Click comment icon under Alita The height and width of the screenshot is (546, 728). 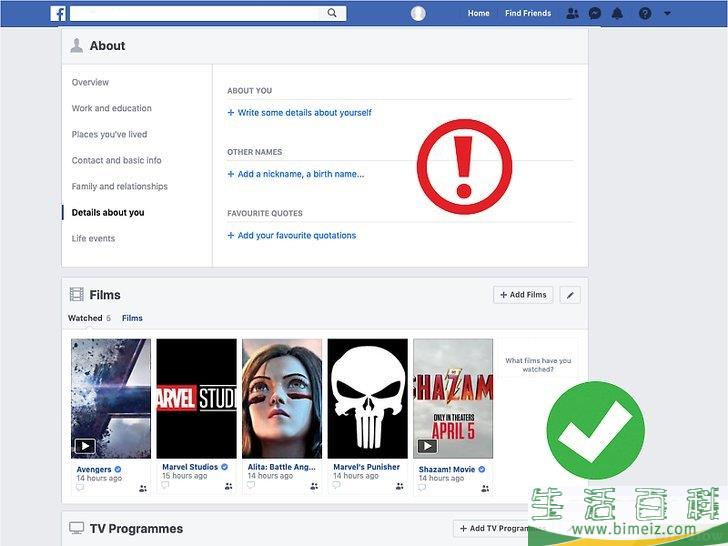tap(251, 485)
